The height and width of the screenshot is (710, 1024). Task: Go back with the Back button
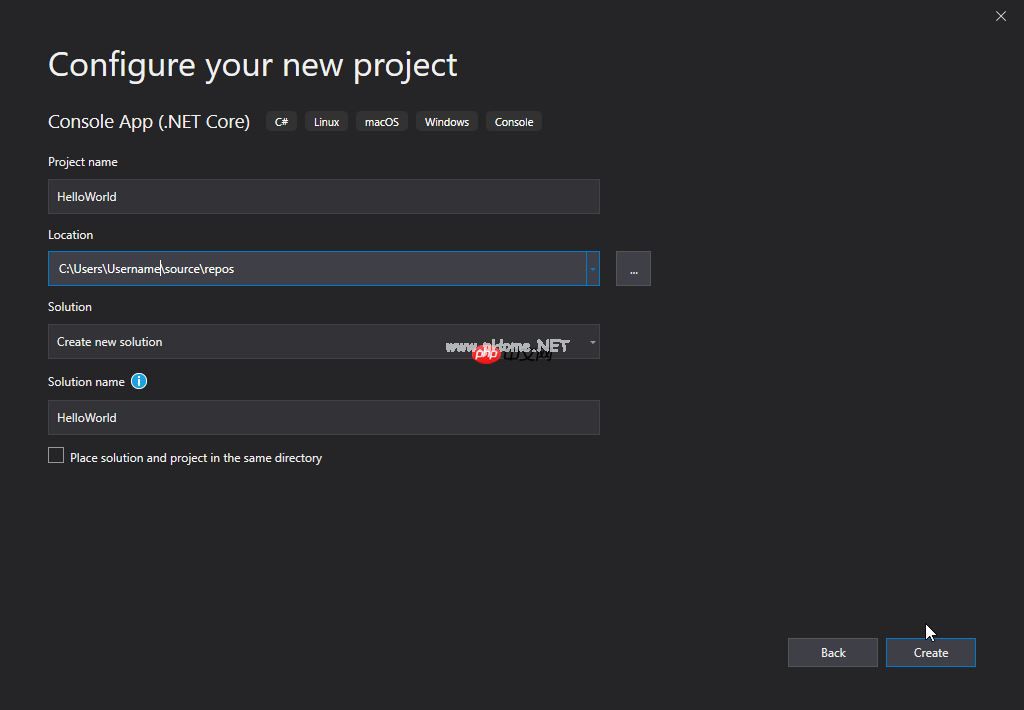click(x=832, y=652)
